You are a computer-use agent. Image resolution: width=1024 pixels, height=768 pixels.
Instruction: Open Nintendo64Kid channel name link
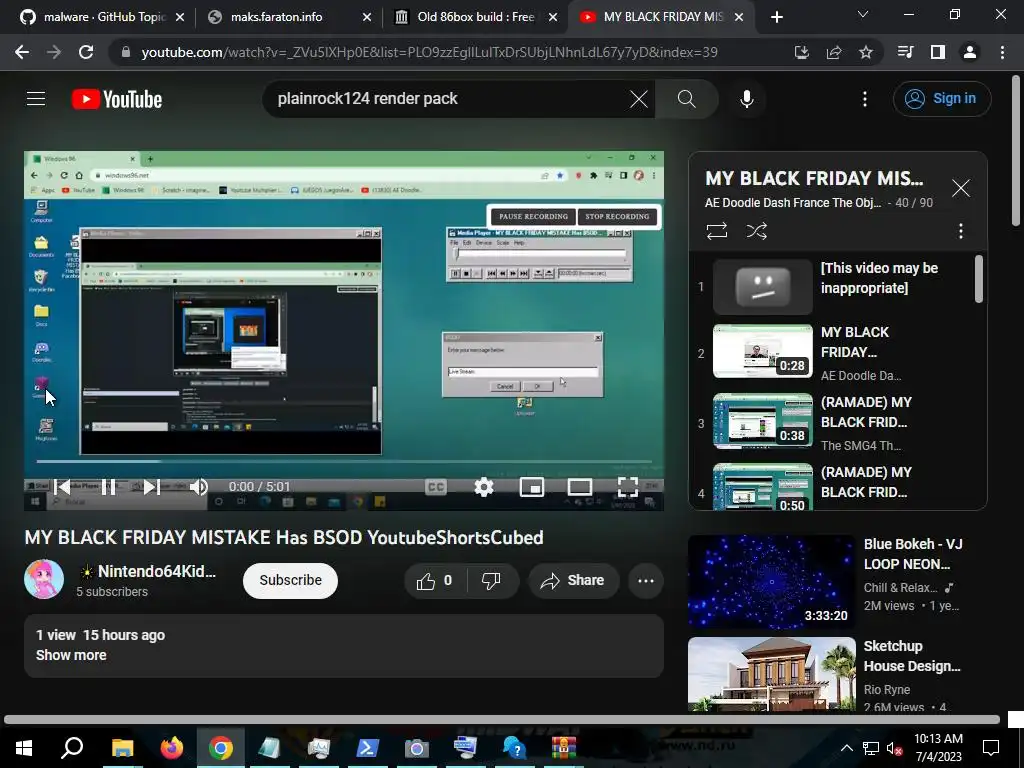(x=156, y=571)
